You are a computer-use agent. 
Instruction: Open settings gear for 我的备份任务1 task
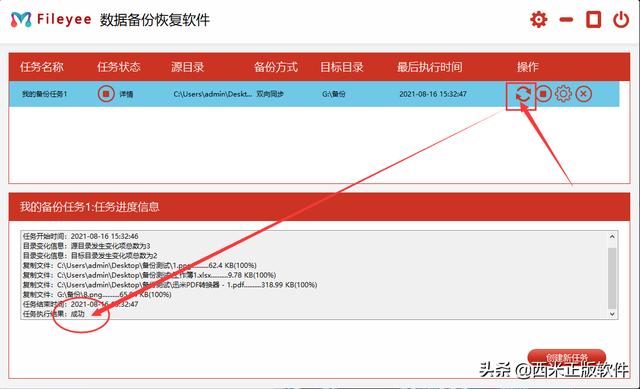tap(563, 94)
